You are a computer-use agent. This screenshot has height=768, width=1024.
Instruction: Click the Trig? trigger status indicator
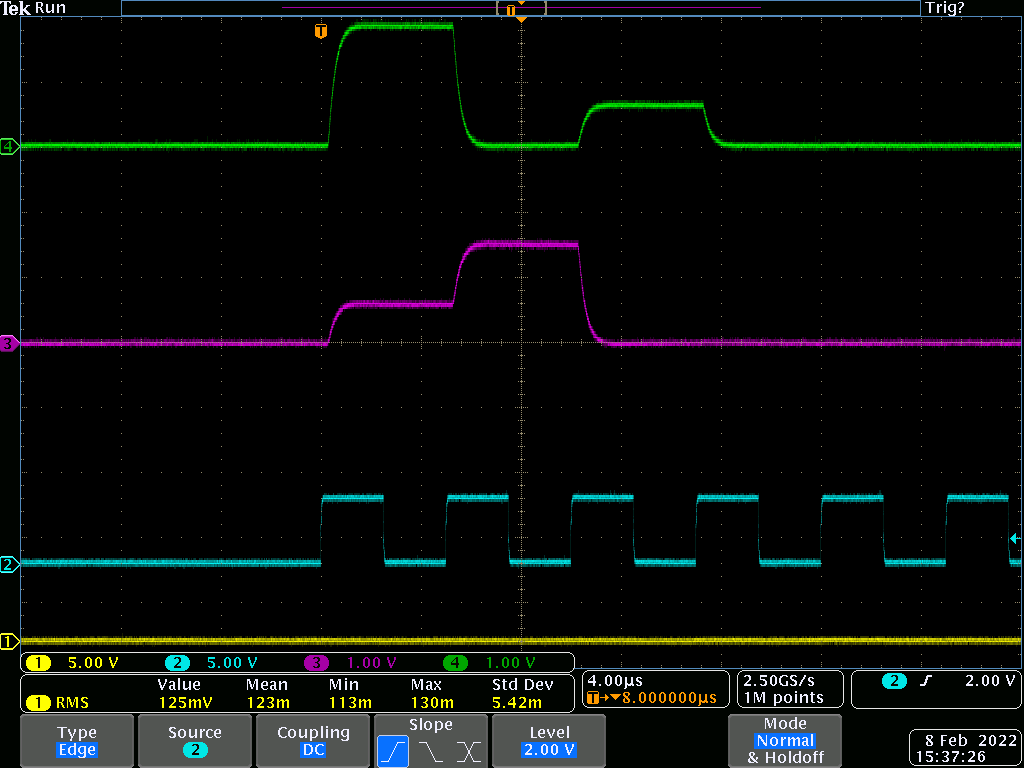[945, 8]
